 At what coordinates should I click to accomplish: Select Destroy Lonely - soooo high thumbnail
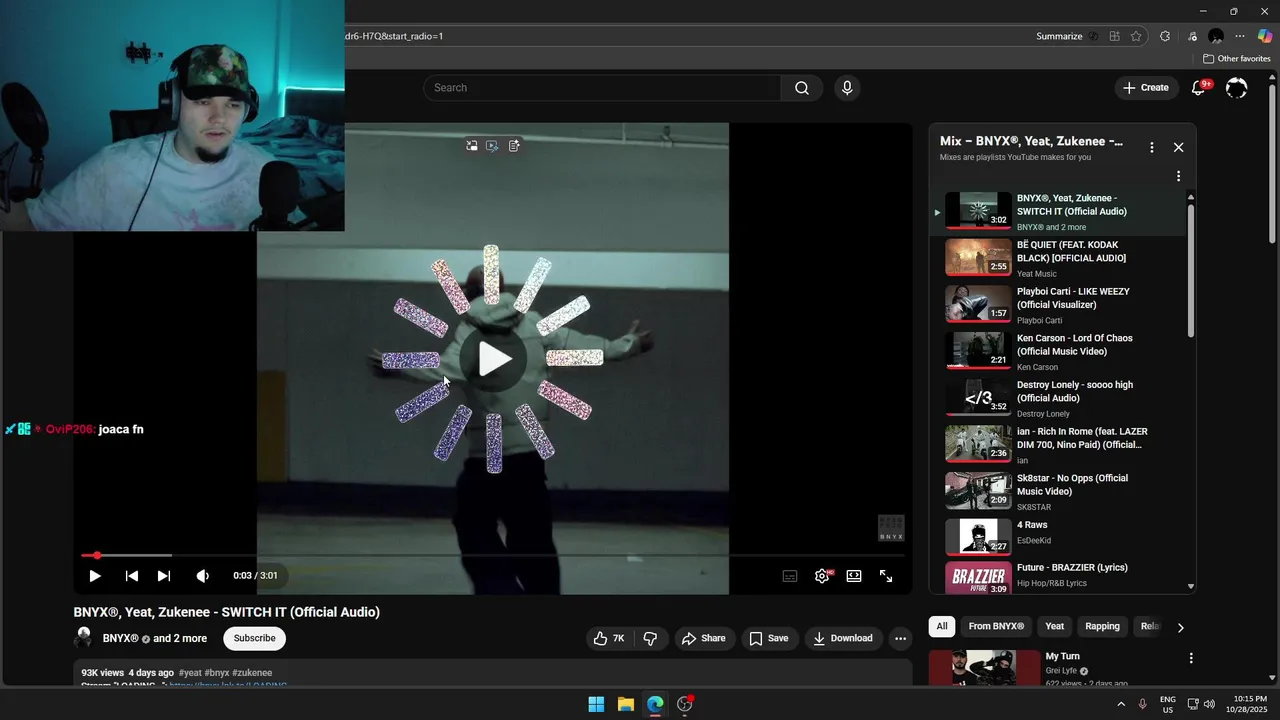click(x=978, y=397)
